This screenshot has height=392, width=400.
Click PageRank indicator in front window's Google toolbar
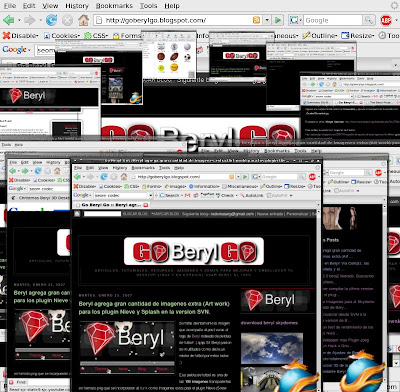pyautogui.click(x=207, y=195)
